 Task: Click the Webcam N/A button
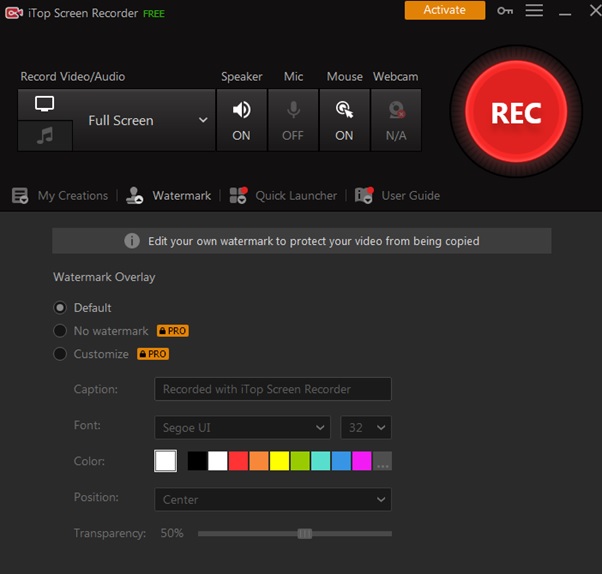pos(396,120)
